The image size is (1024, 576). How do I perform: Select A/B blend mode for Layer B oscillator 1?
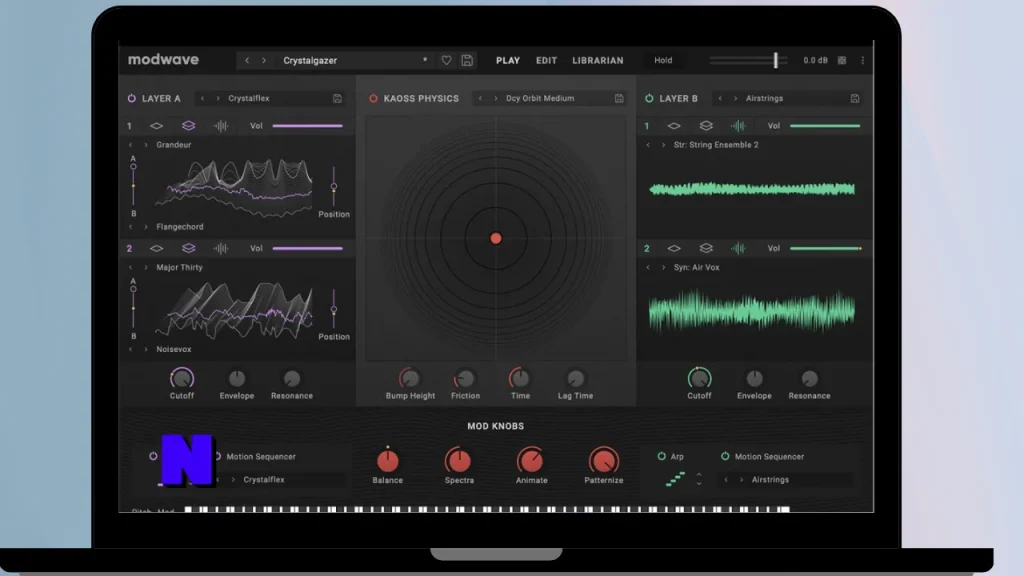(706, 126)
